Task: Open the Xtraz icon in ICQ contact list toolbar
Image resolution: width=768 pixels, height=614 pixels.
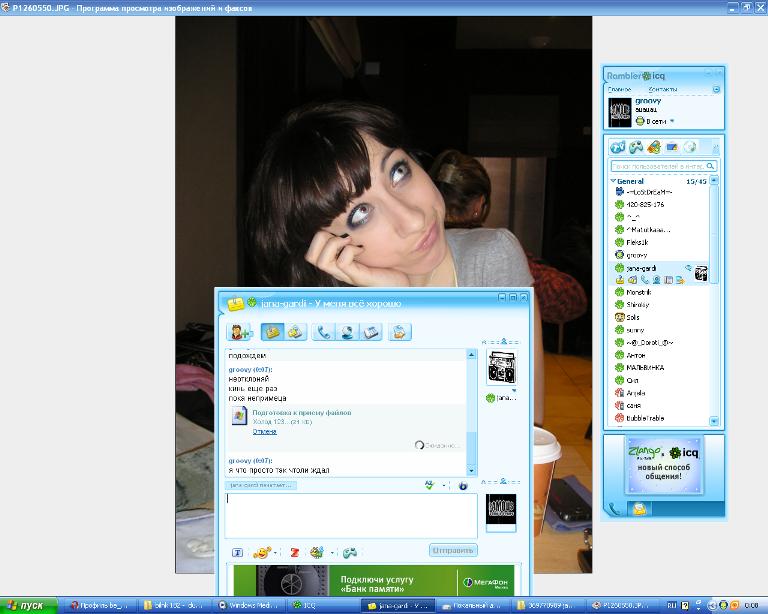Action: [618, 146]
